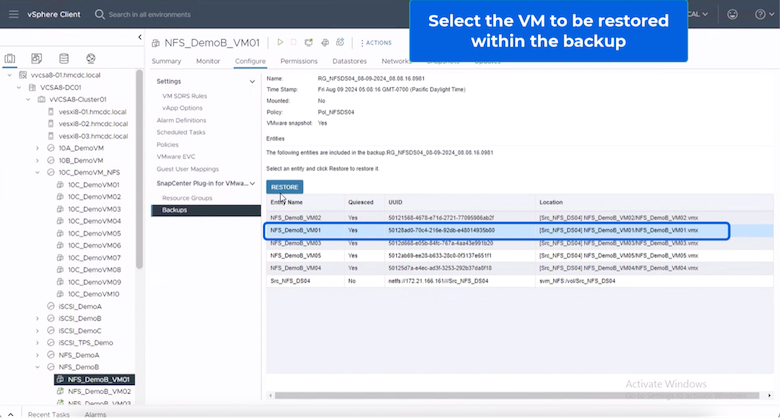The height and width of the screenshot is (420, 780).
Task: Collapse the vVCSA8-Cluster01 node
Action: (x=28, y=100)
